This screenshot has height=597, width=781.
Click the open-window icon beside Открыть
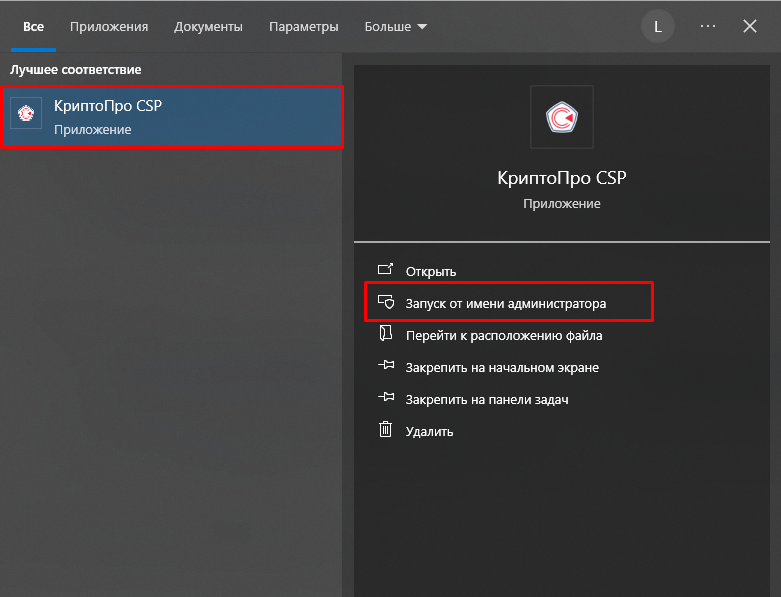[x=385, y=270]
